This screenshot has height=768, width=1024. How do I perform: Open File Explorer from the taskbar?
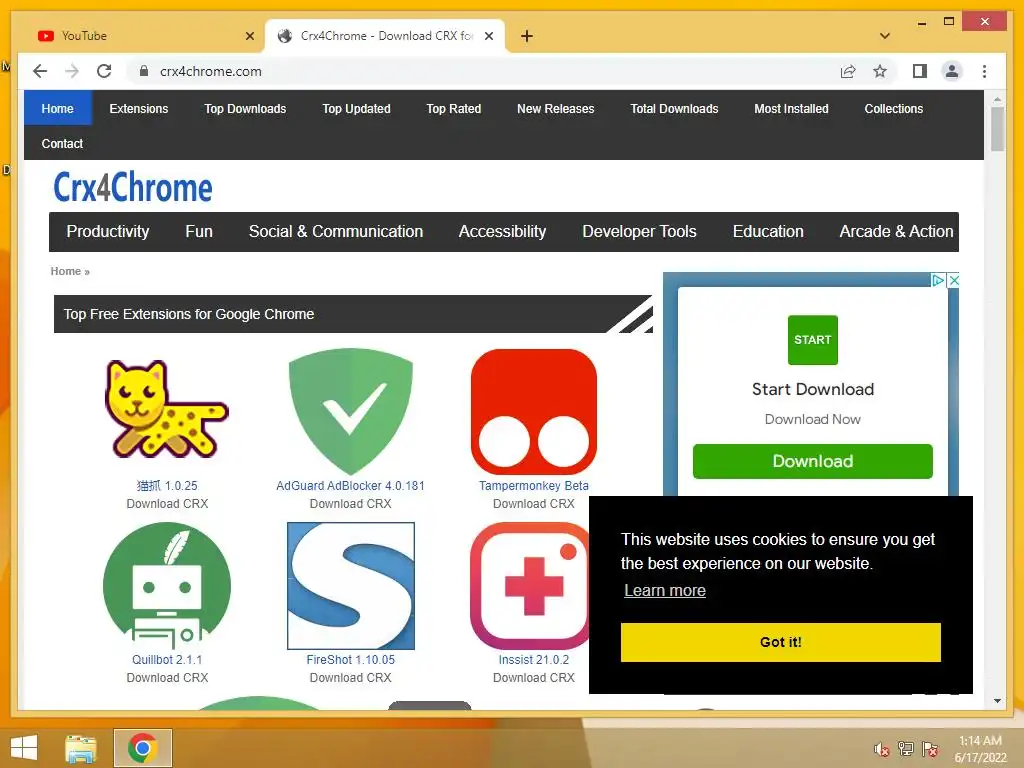click(x=80, y=748)
